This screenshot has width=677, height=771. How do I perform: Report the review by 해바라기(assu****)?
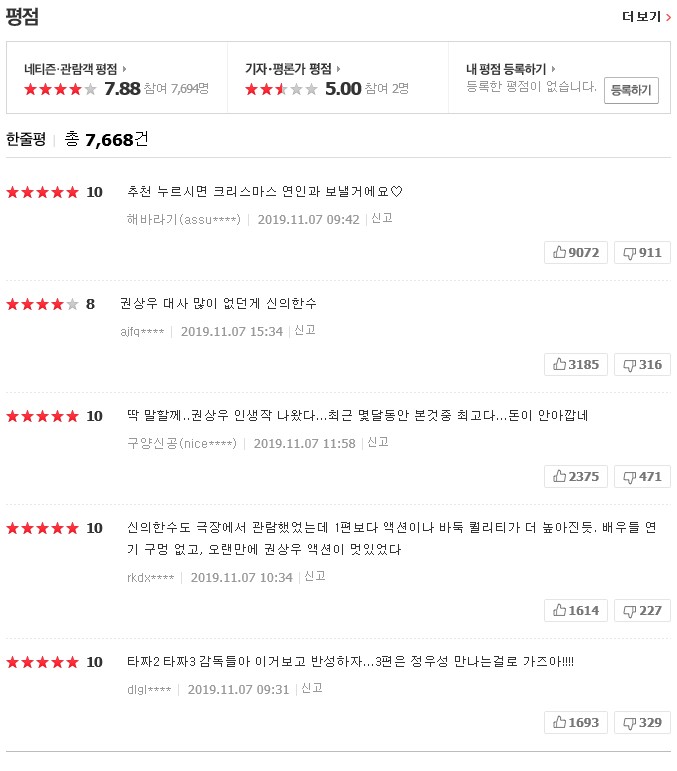(x=381, y=218)
